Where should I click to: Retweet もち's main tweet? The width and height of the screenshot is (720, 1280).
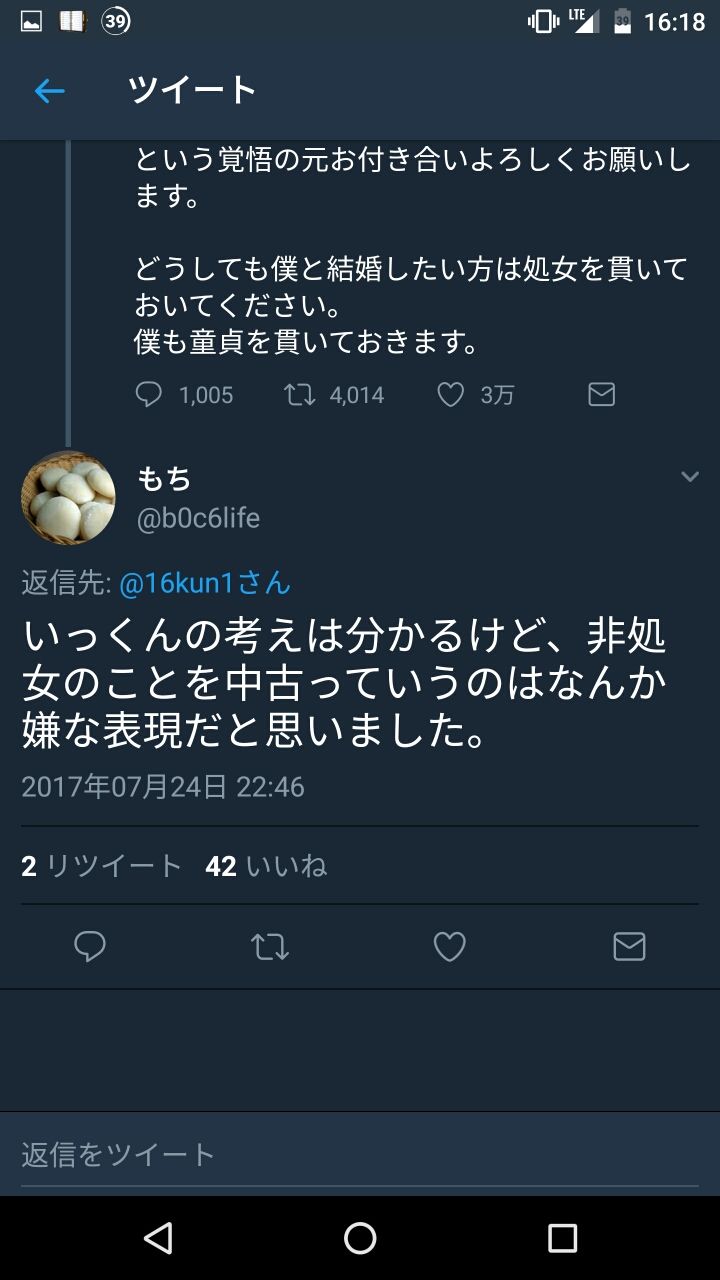[x=270, y=946]
